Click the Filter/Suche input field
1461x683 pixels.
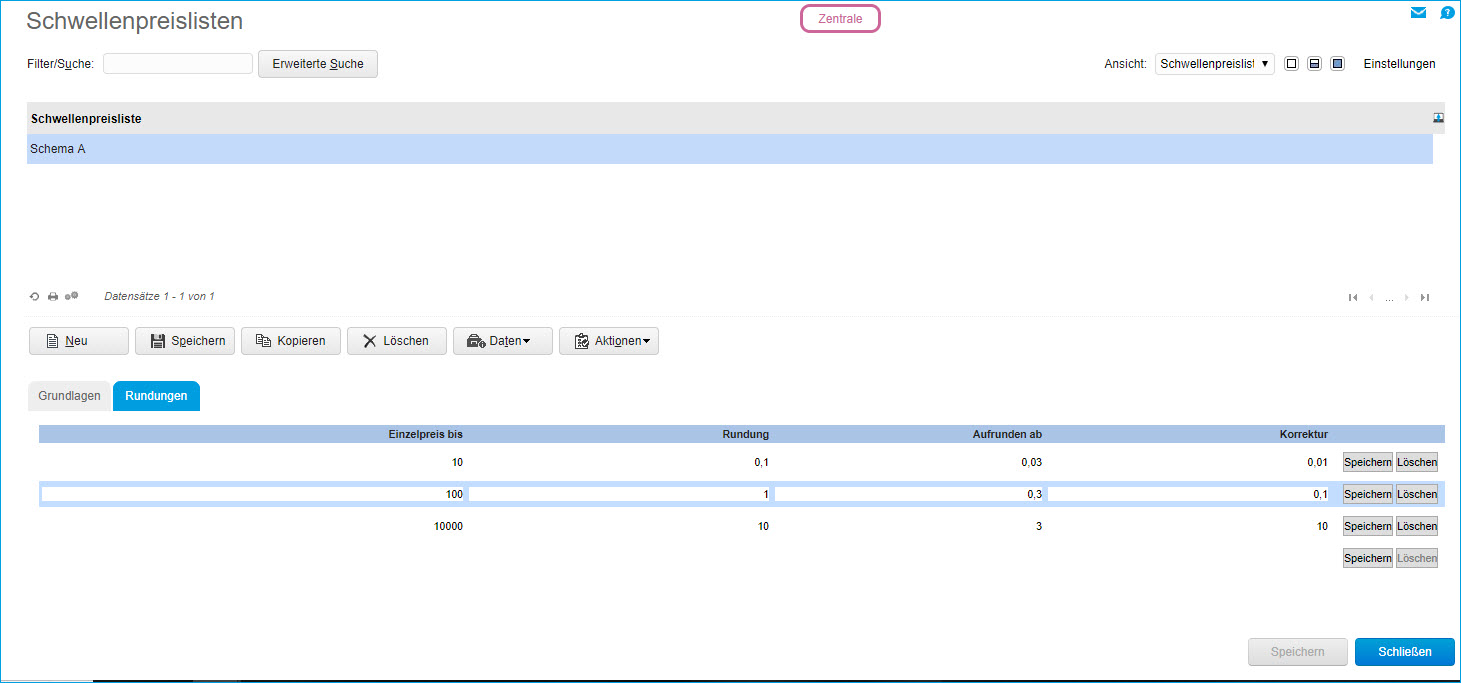(x=177, y=64)
